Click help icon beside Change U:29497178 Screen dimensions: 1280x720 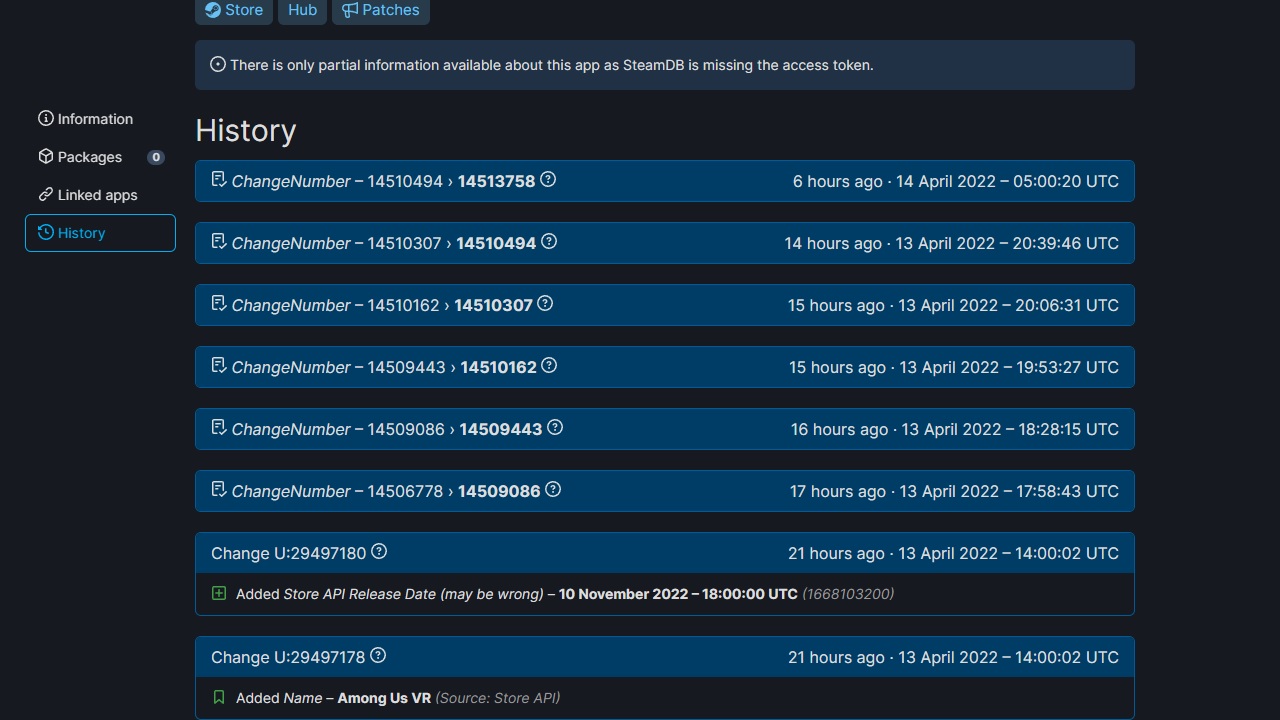(378, 656)
